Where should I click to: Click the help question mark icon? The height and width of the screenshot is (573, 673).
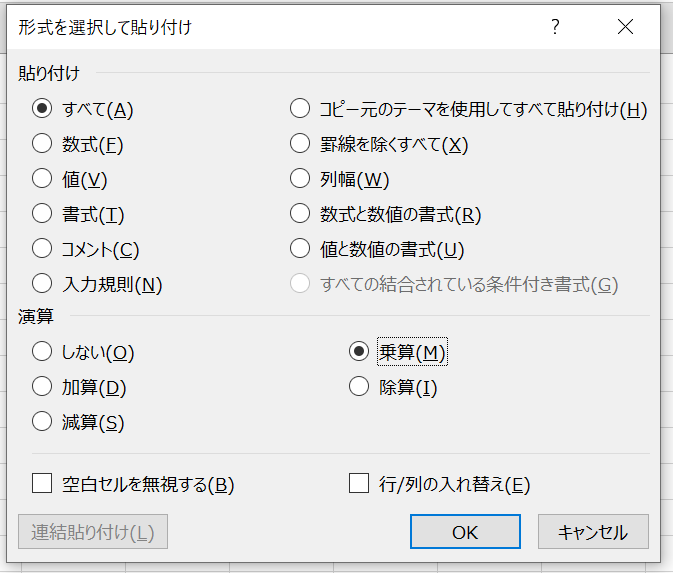pyautogui.click(x=555, y=27)
